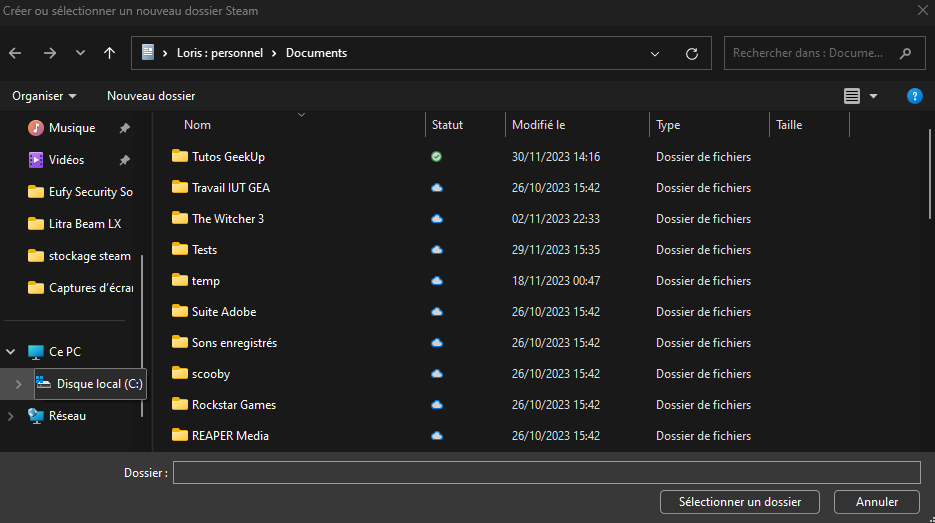Unpin Musique using its pin icon
The width and height of the screenshot is (935, 523).
(125, 128)
